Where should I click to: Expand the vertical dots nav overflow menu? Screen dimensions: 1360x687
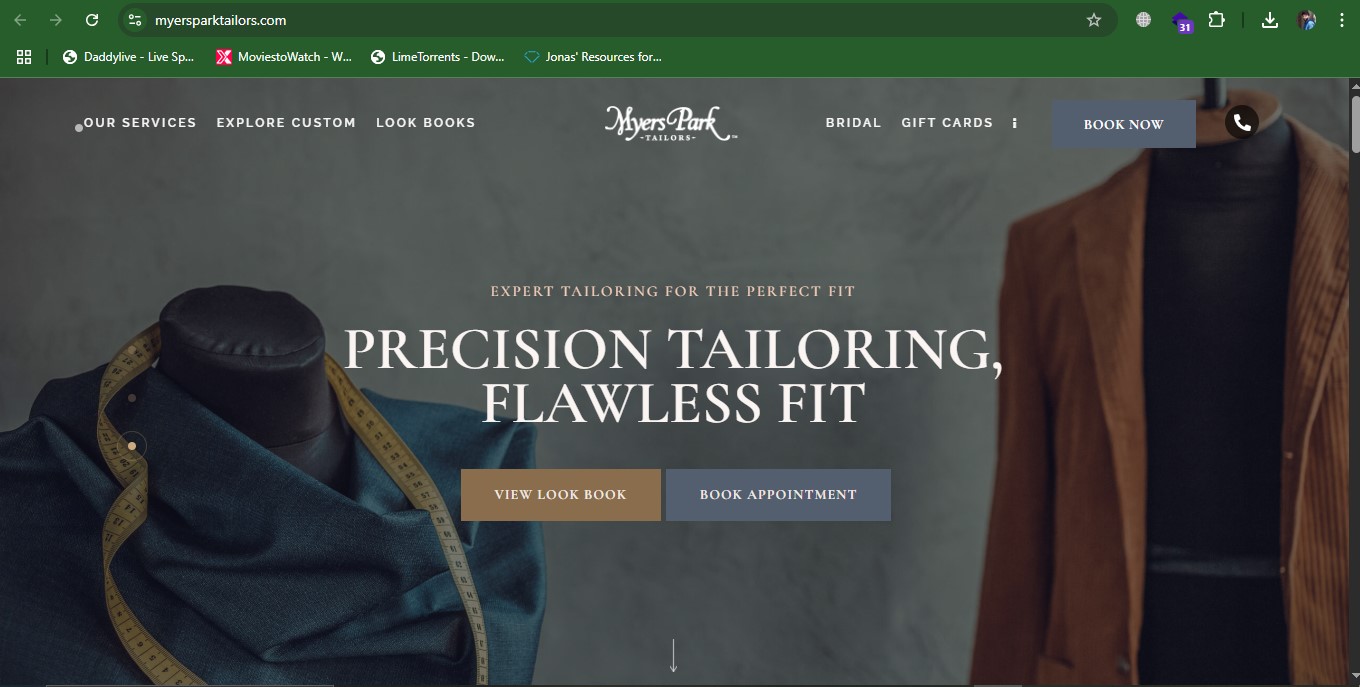(x=1014, y=123)
